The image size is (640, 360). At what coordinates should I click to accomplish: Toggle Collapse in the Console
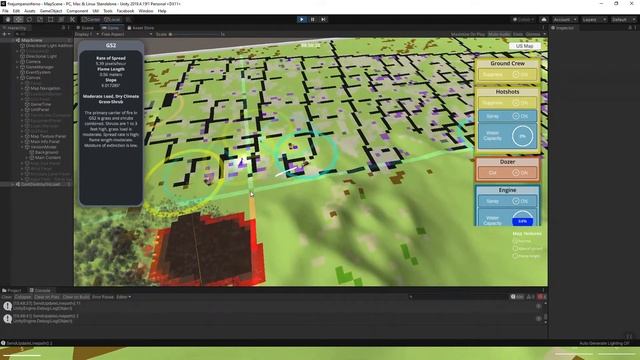click(x=22, y=297)
